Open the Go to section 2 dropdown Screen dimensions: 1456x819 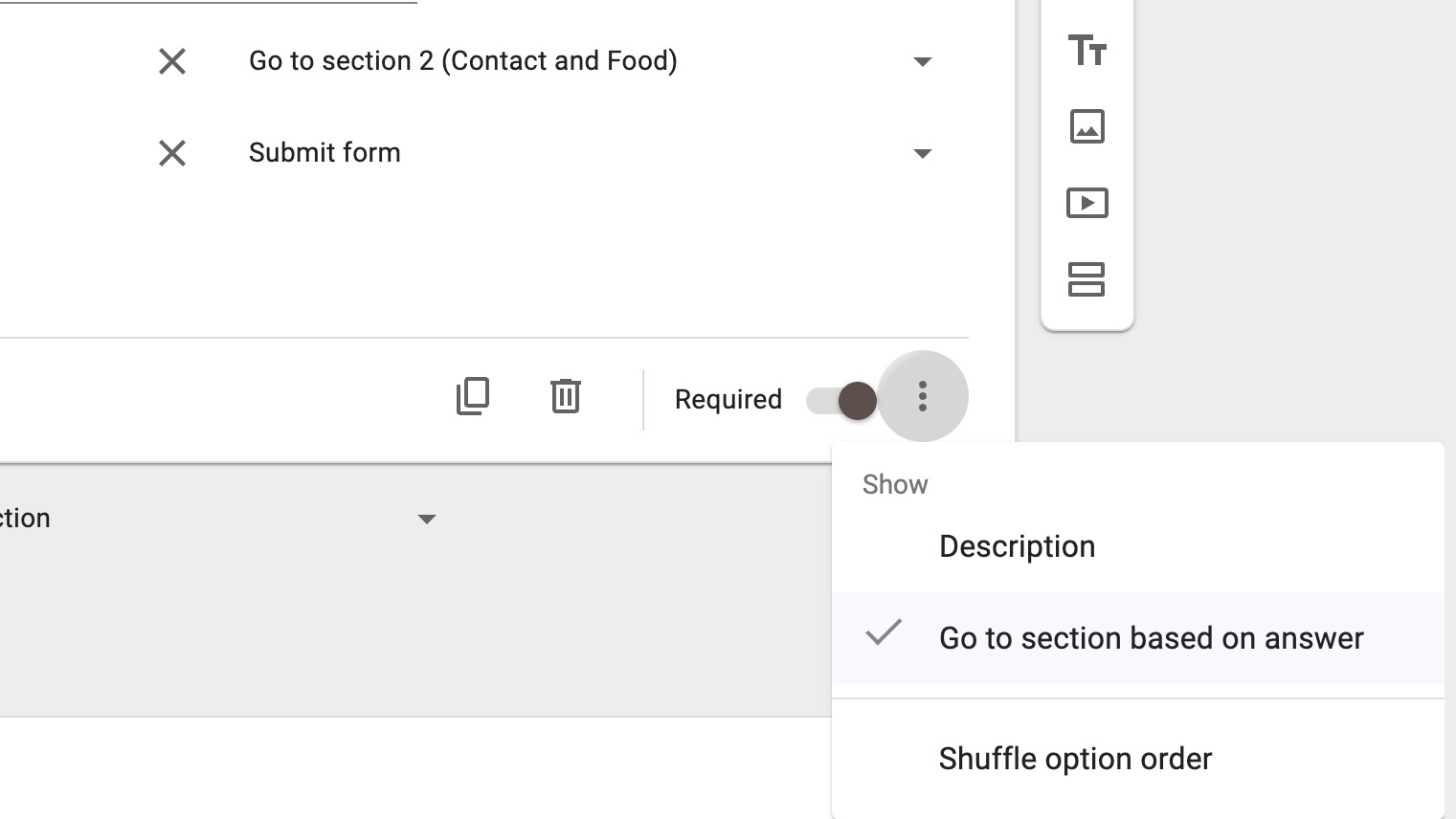click(x=923, y=62)
